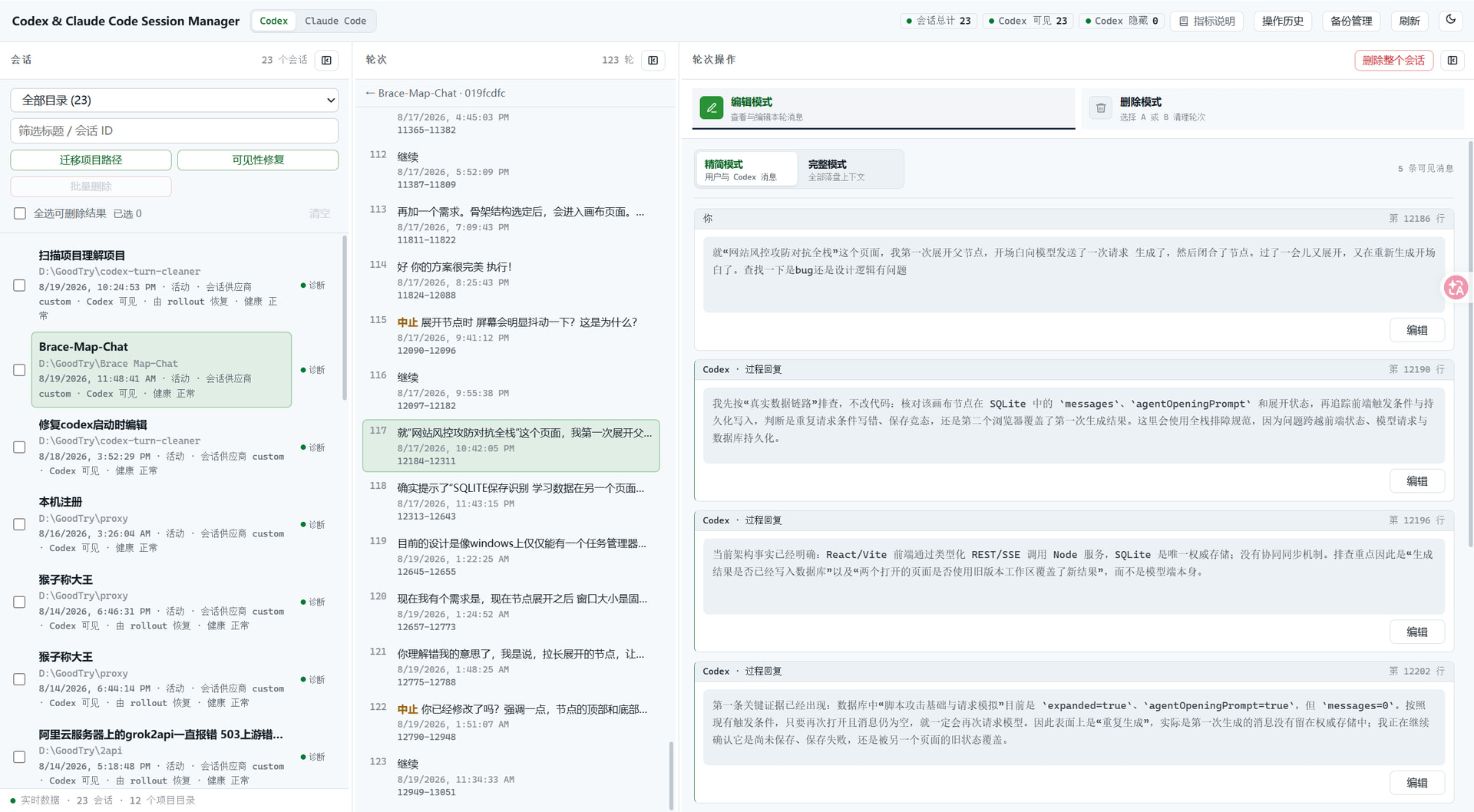Click 可见性修复 button
This screenshot has width=1474, height=812.
[258, 160]
